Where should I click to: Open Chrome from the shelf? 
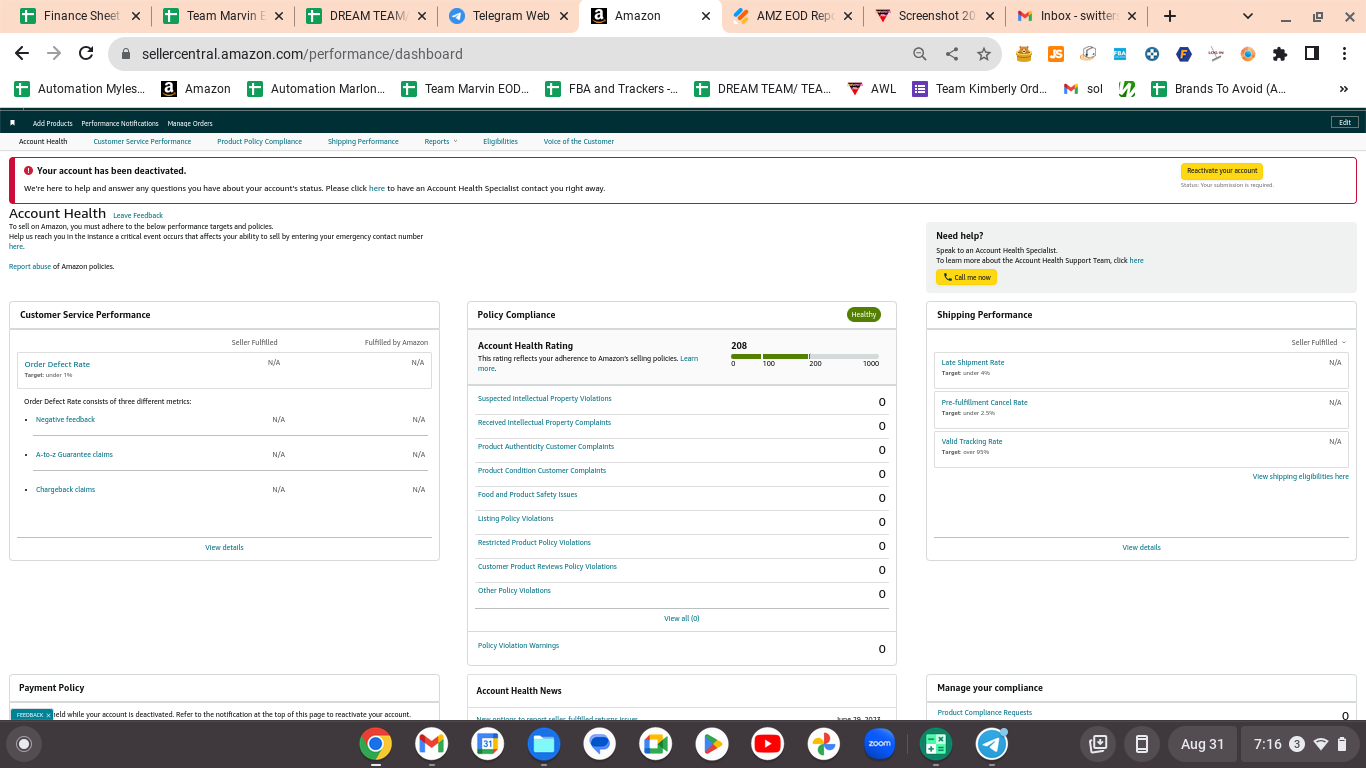(x=376, y=744)
